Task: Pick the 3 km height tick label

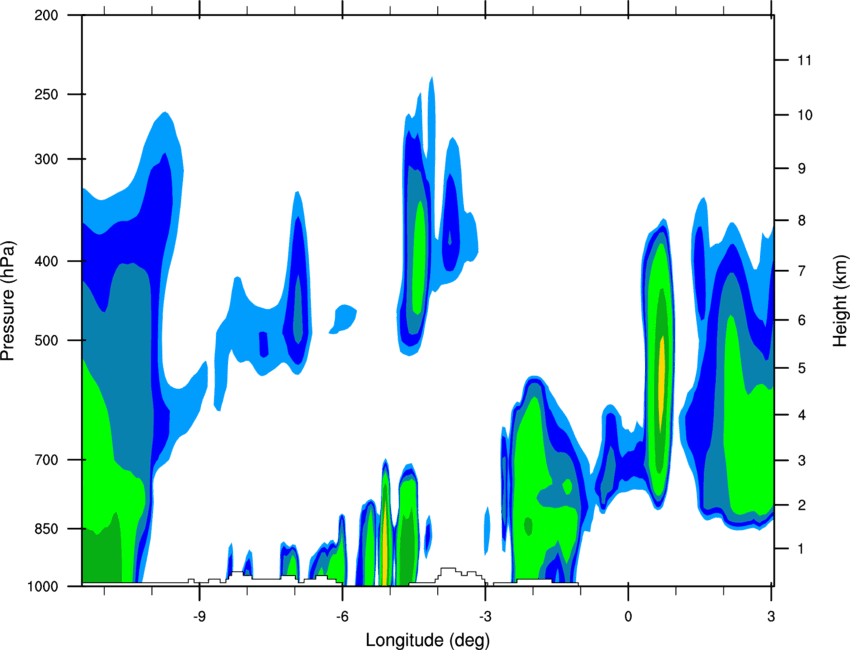Action: 801,461
